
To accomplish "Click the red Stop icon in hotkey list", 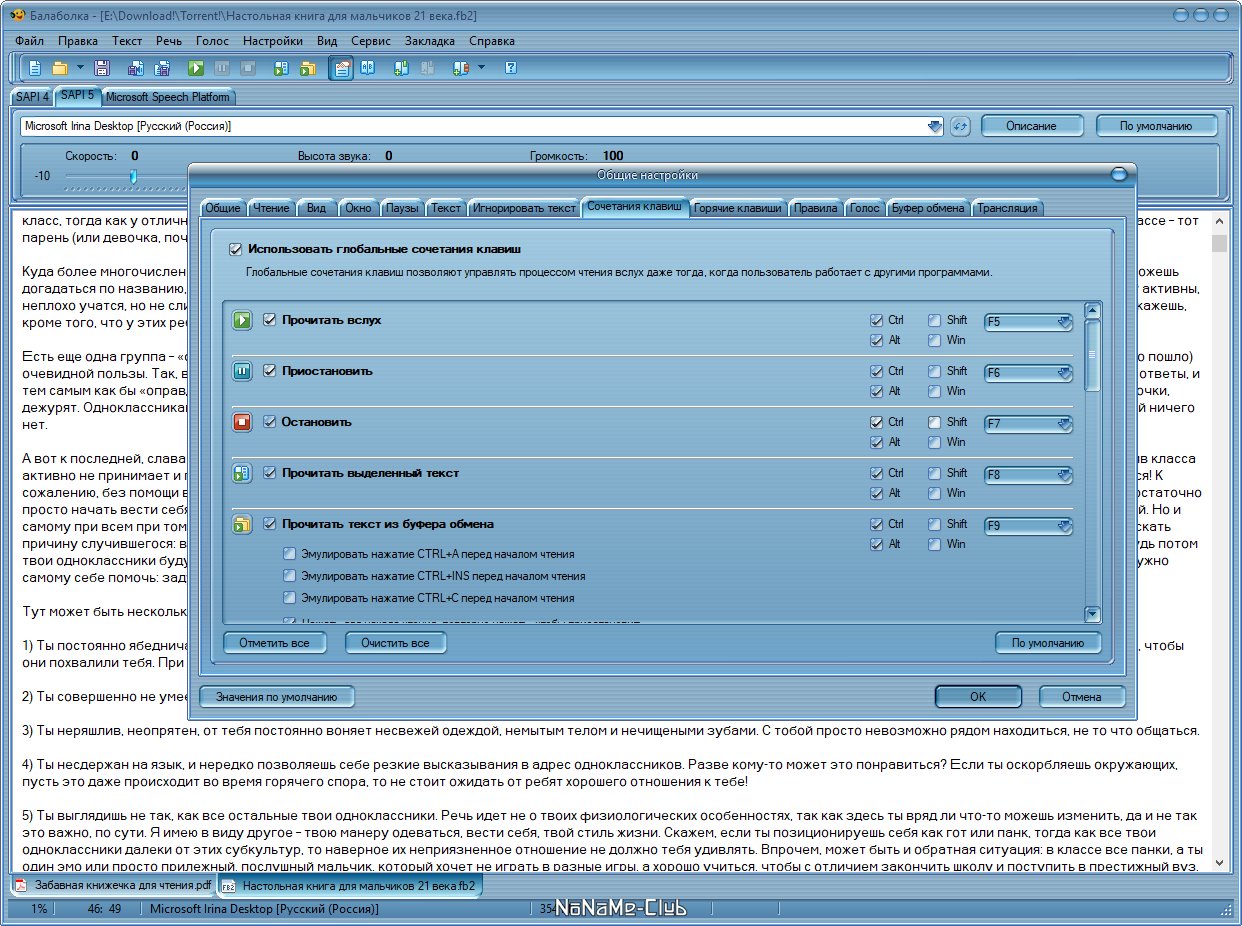I will point(242,422).
